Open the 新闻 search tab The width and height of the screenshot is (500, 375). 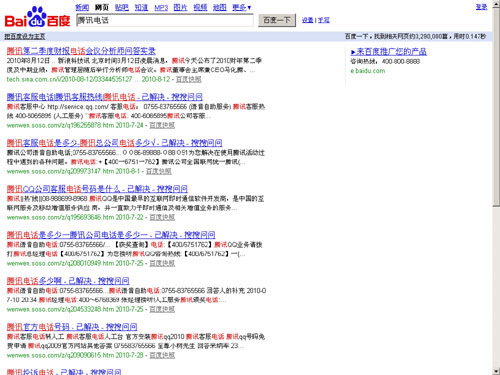click(82, 7)
